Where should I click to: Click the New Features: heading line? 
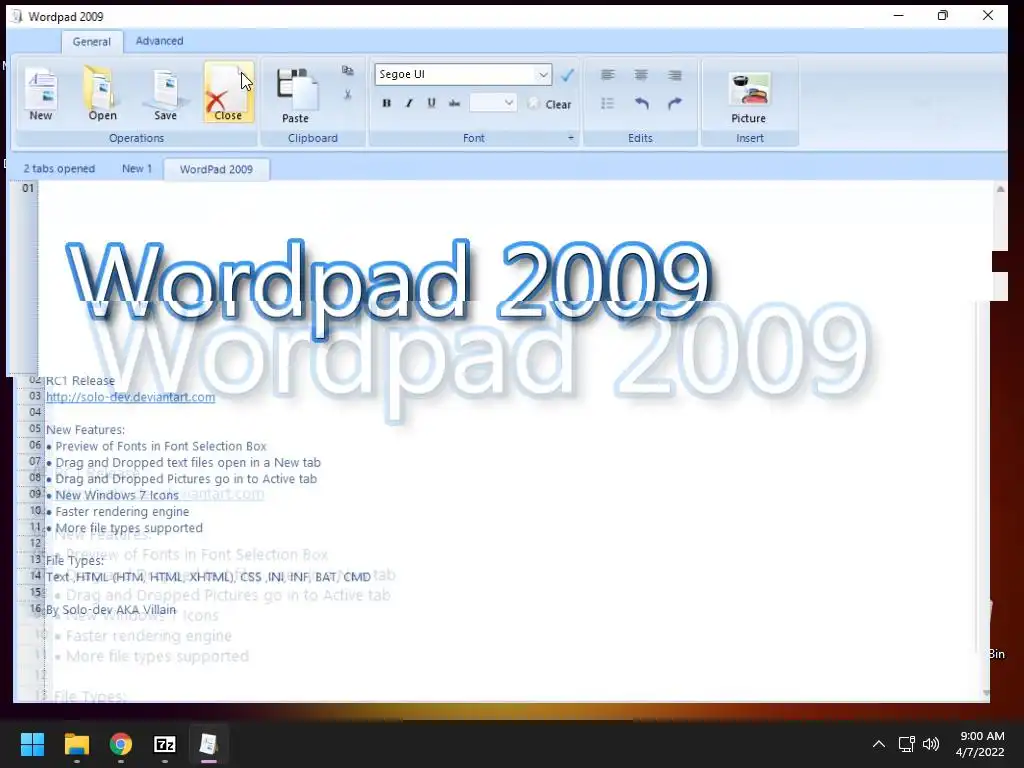(86, 430)
